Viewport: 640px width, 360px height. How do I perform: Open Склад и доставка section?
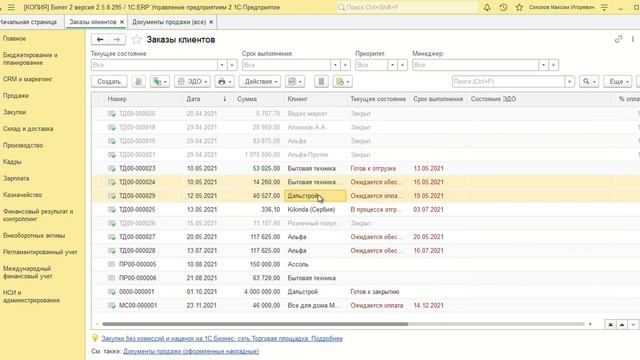[x=28, y=129]
